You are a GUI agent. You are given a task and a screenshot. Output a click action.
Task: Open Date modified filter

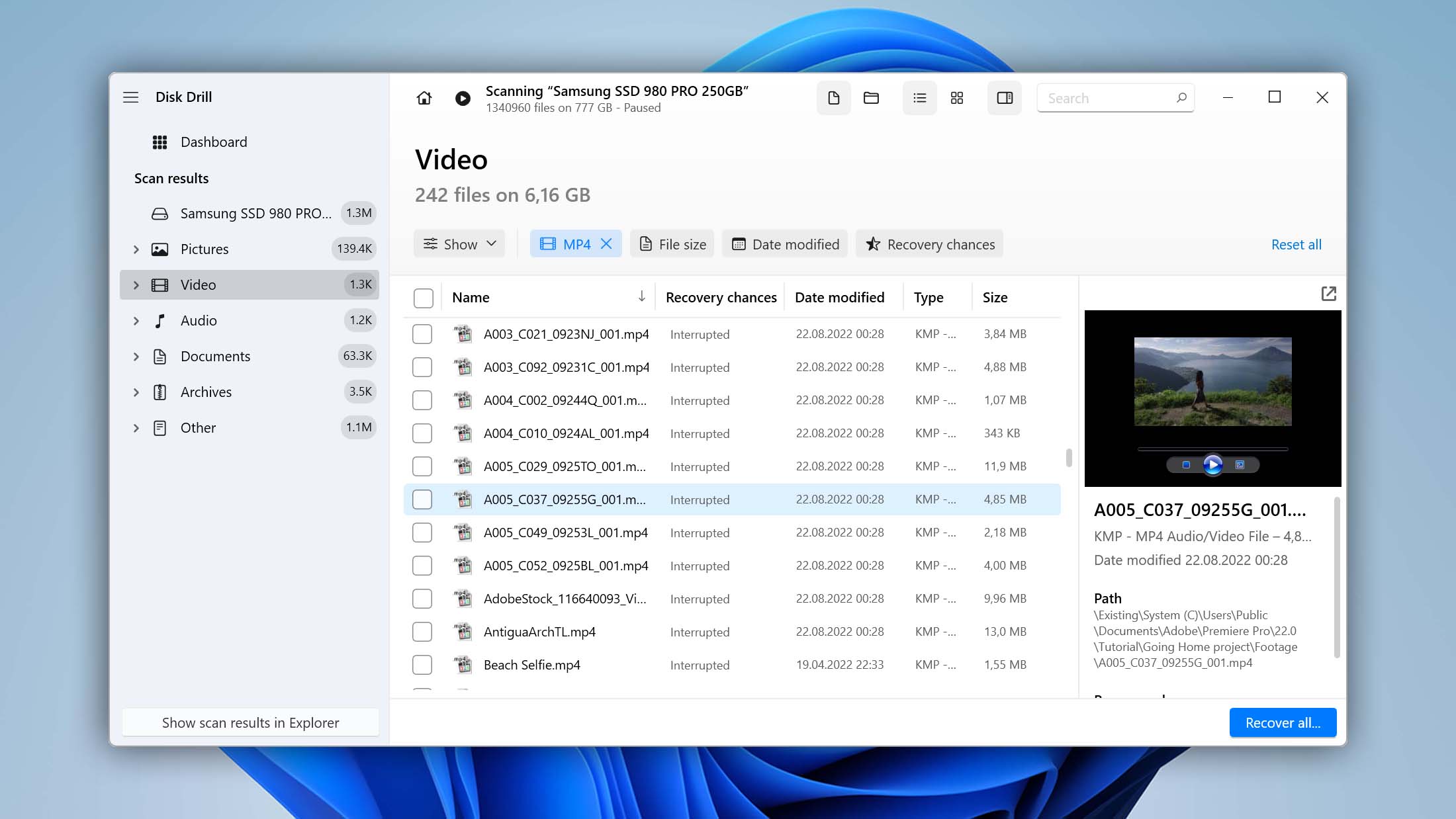(x=785, y=244)
